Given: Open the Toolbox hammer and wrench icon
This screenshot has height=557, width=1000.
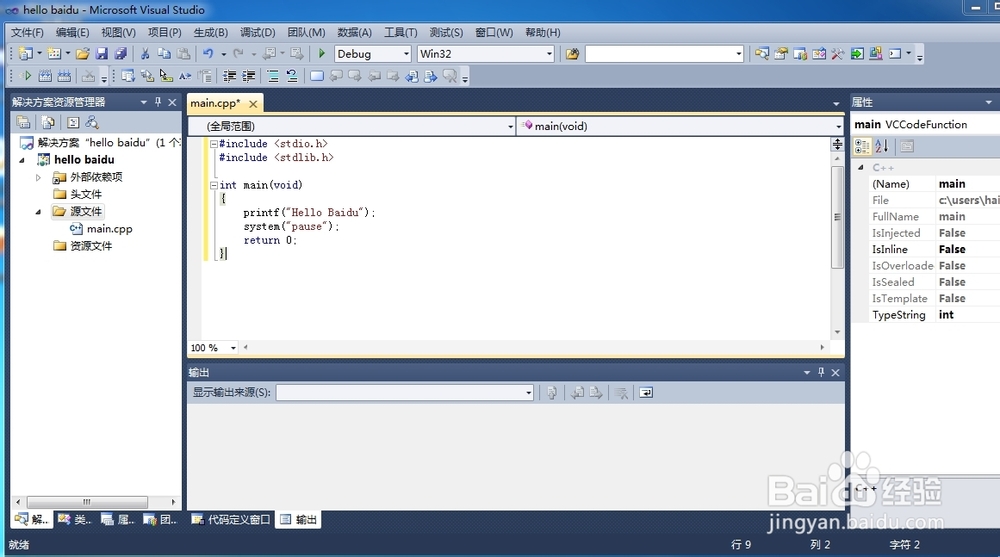Looking at the screenshot, I should (x=837, y=54).
